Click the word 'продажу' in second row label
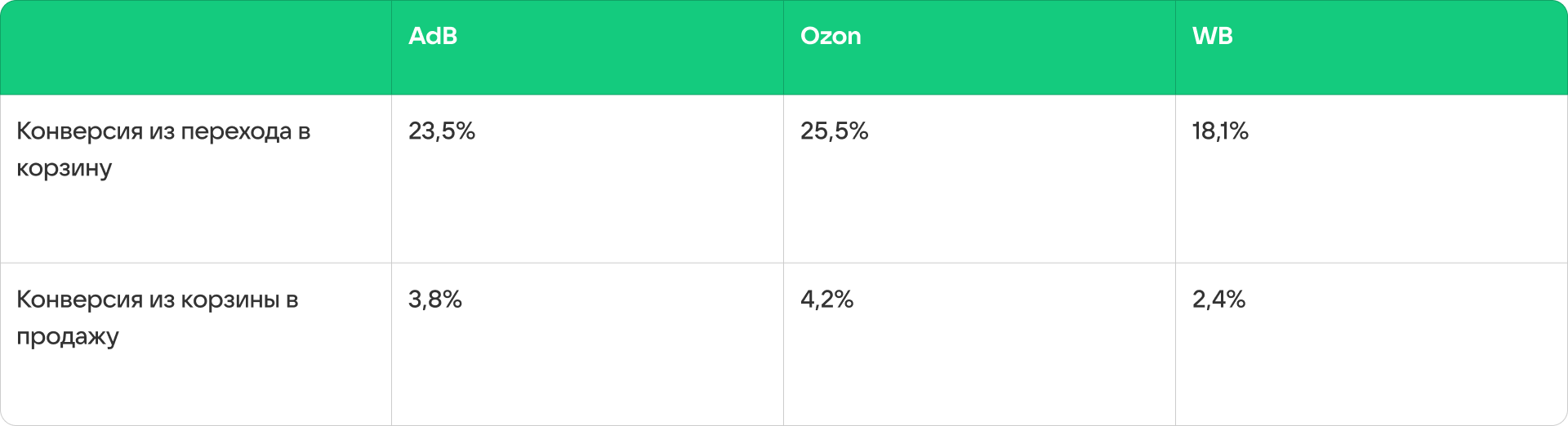Screen dimensions: 1568x426 pyautogui.click(x=68, y=337)
